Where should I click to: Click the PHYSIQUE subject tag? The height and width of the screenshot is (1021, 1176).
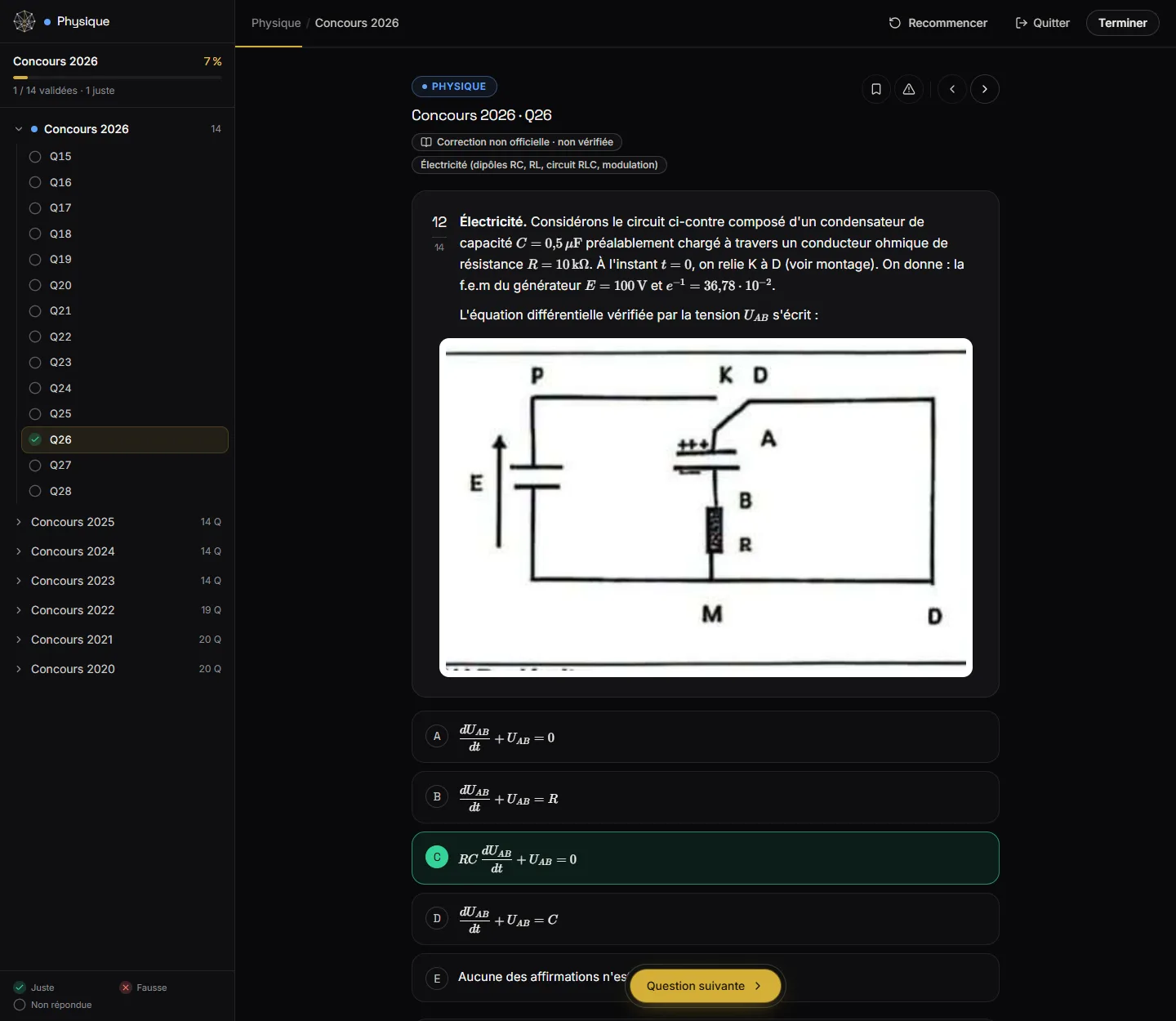(454, 87)
